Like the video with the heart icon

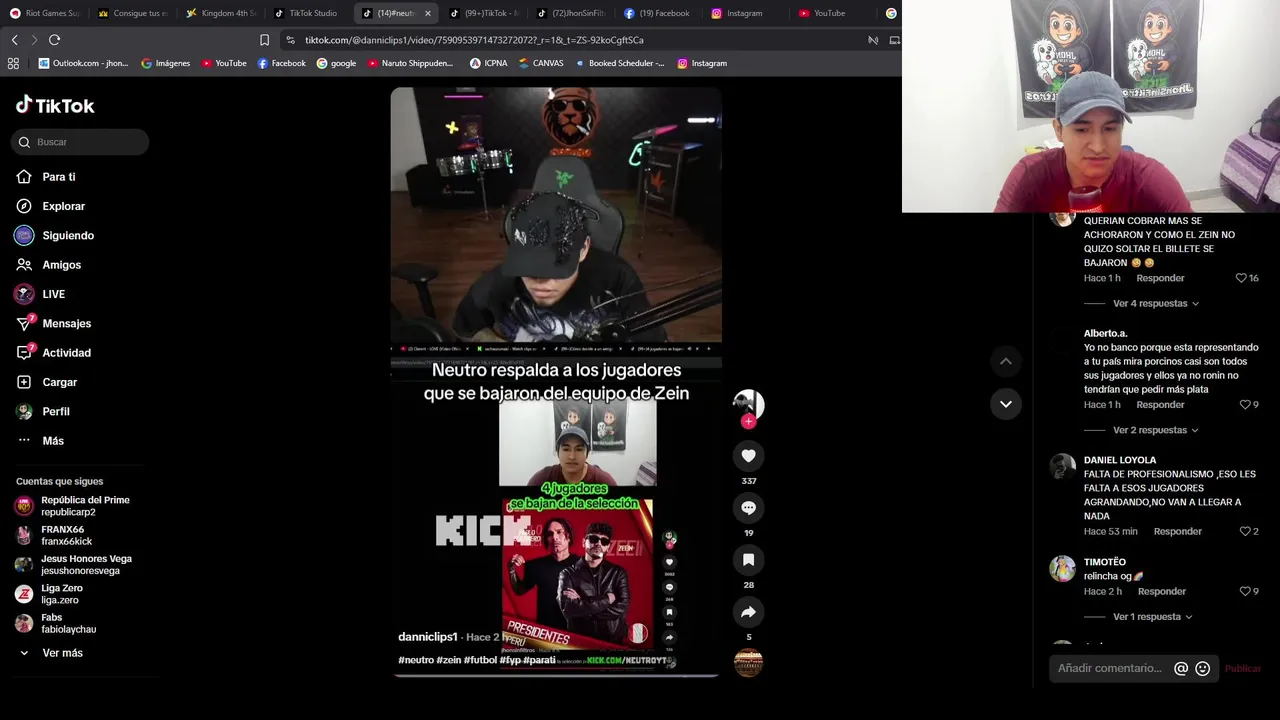tap(748, 456)
